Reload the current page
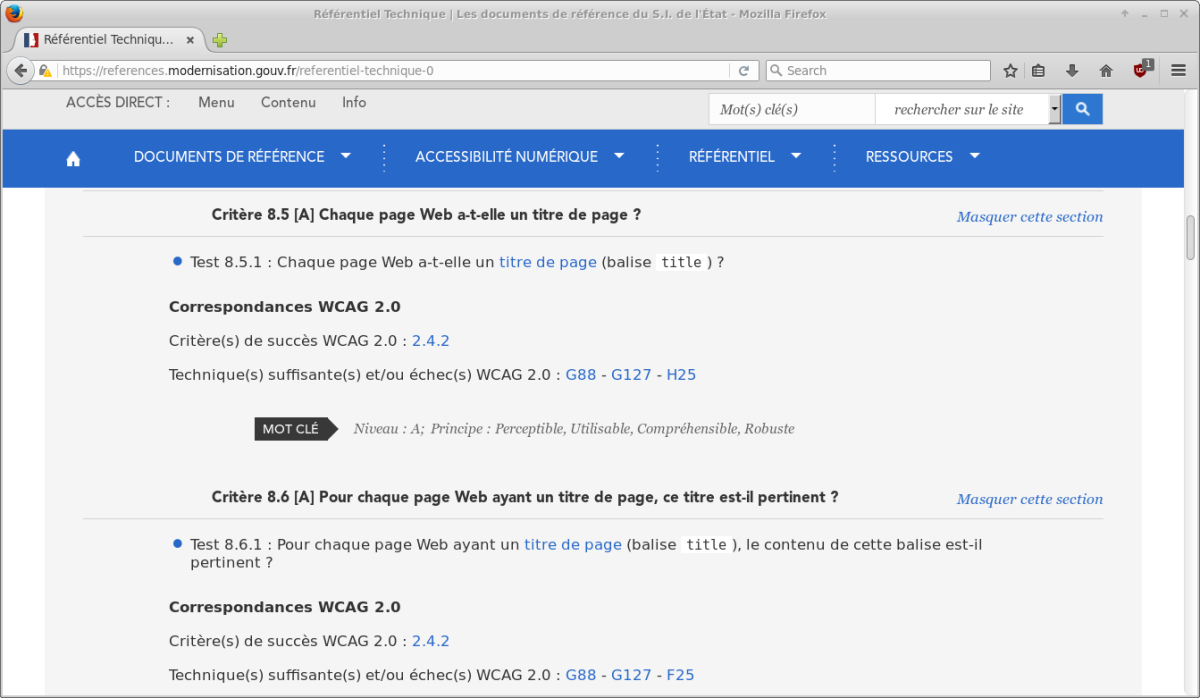Image resolution: width=1200 pixels, height=698 pixels. pyautogui.click(x=743, y=70)
